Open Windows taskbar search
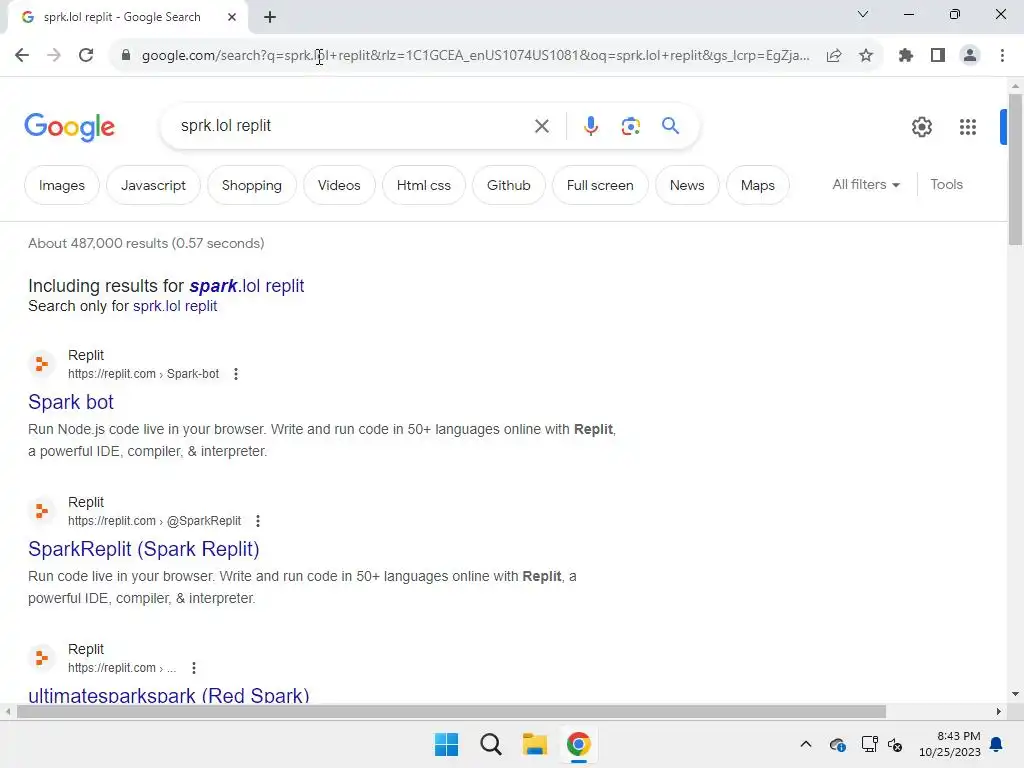The height and width of the screenshot is (768, 1024). (x=490, y=744)
